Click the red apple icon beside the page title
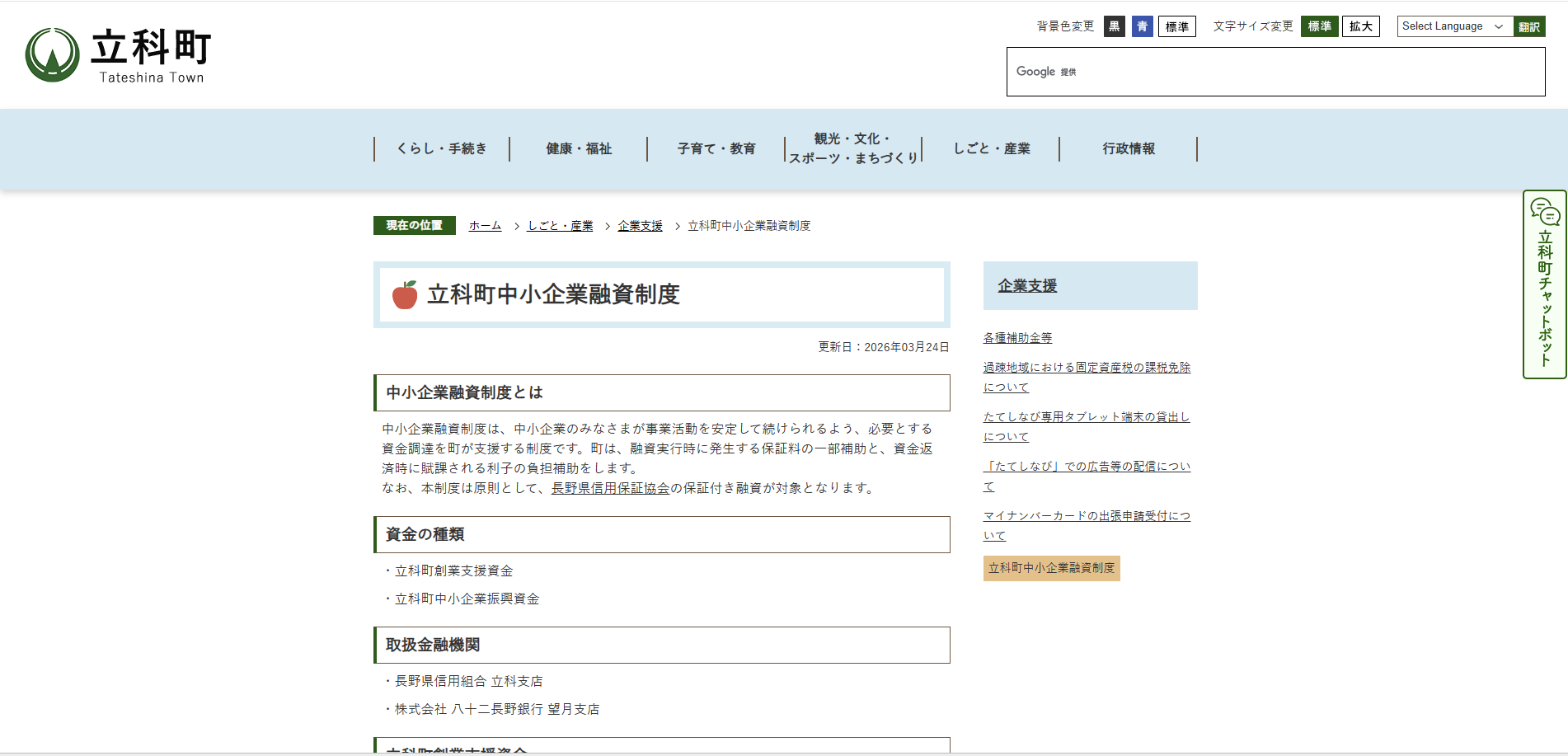The image size is (1568, 756). click(x=405, y=294)
